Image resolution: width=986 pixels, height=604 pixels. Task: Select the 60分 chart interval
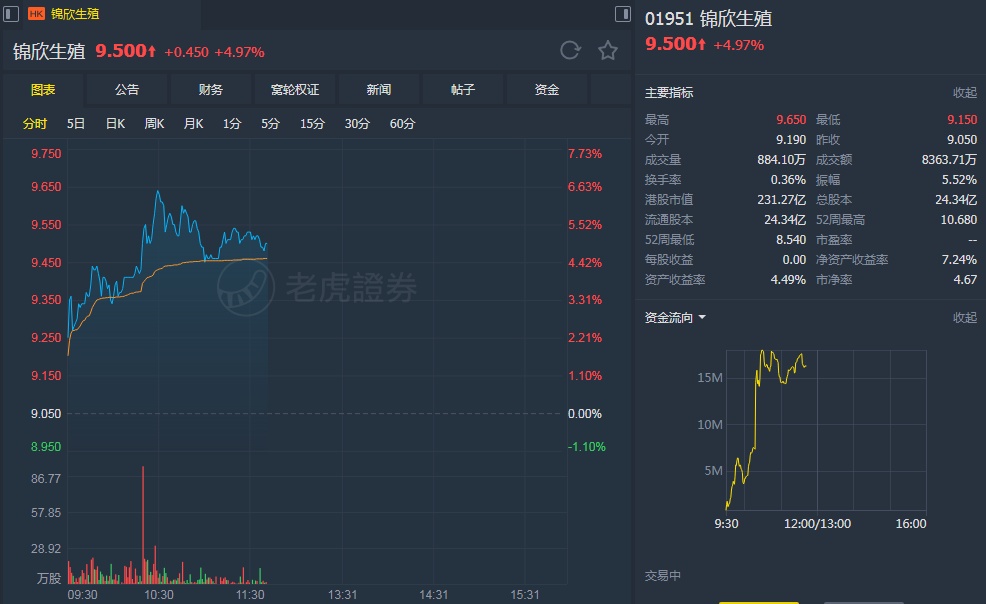[402, 124]
